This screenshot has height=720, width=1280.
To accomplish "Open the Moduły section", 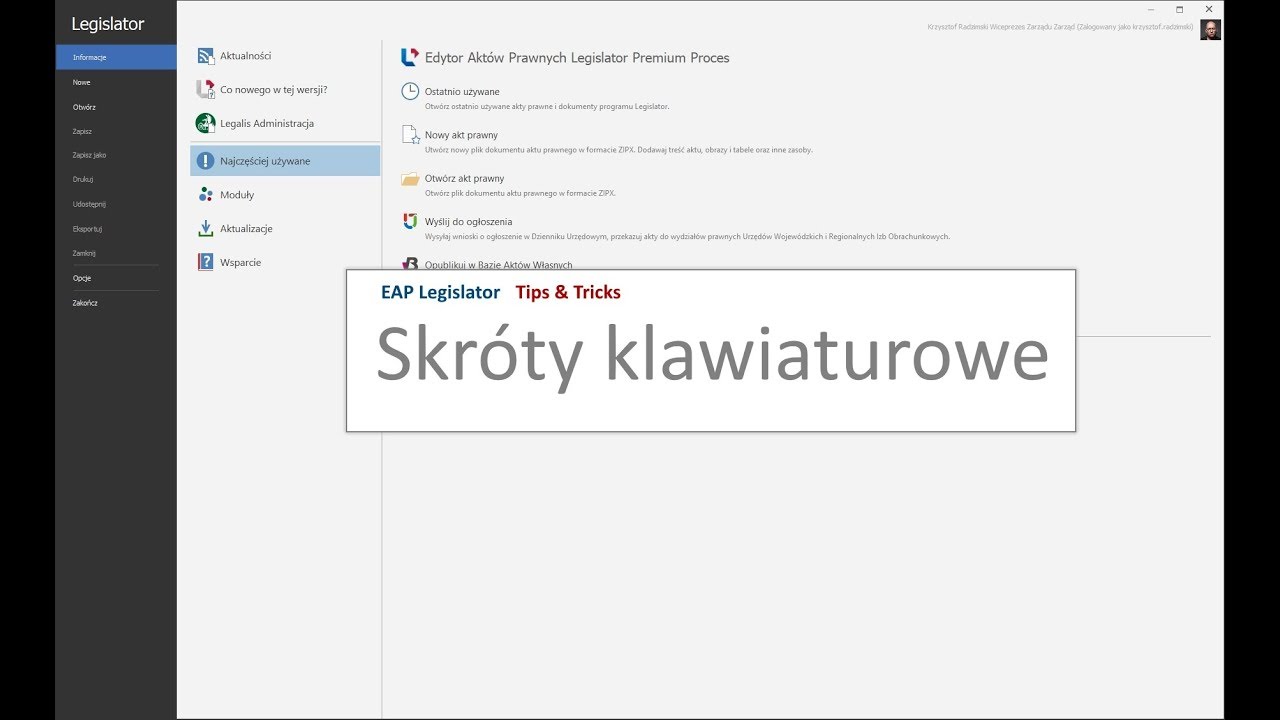I will tap(285, 195).
